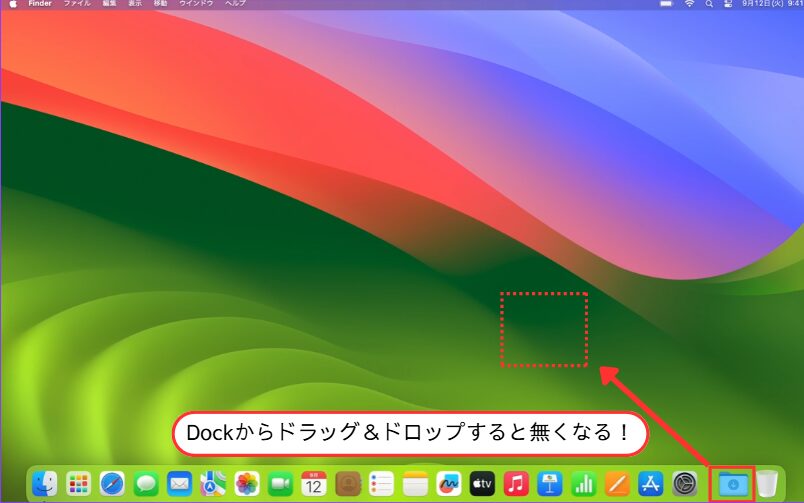Launch the App Store

coord(651,484)
